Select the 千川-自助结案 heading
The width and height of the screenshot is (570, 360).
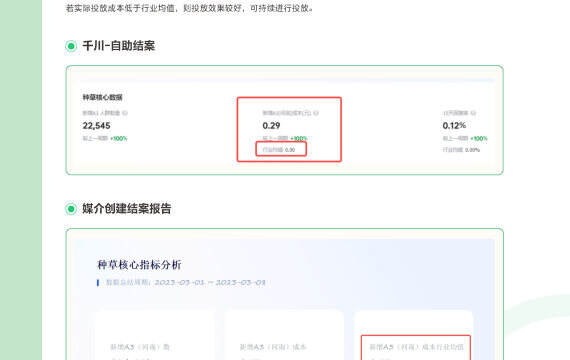119,46
